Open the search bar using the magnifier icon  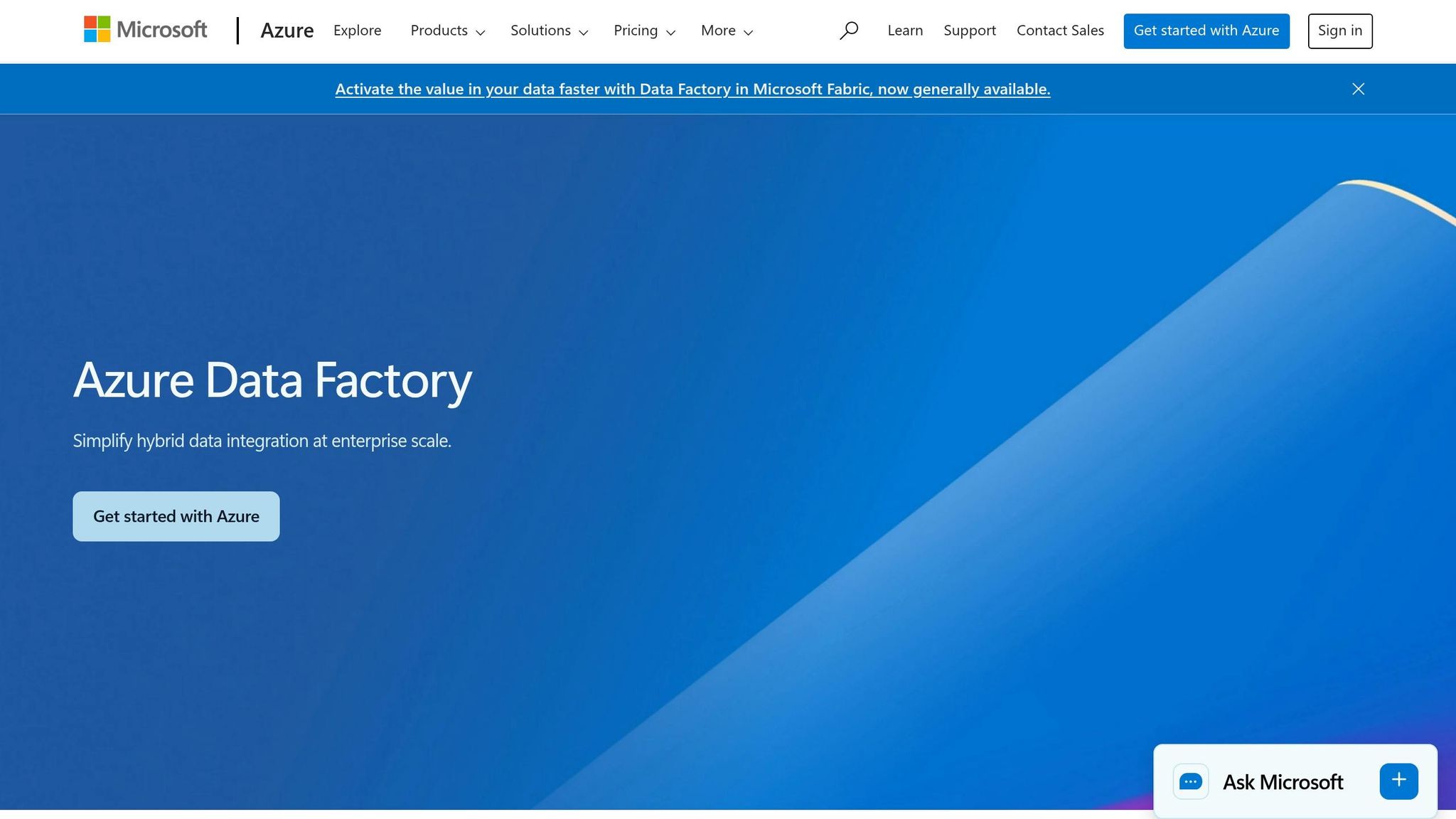pyautogui.click(x=849, y=31)
